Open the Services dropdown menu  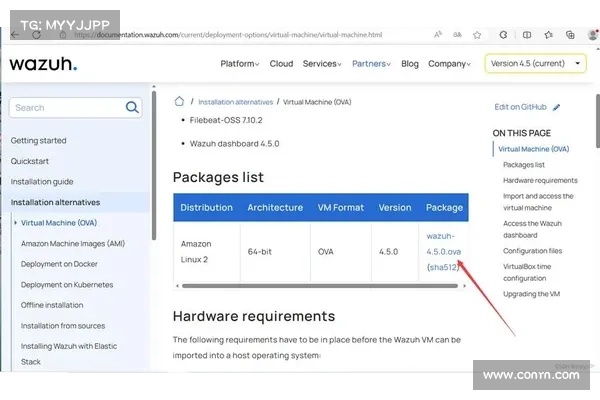[322, 64]
